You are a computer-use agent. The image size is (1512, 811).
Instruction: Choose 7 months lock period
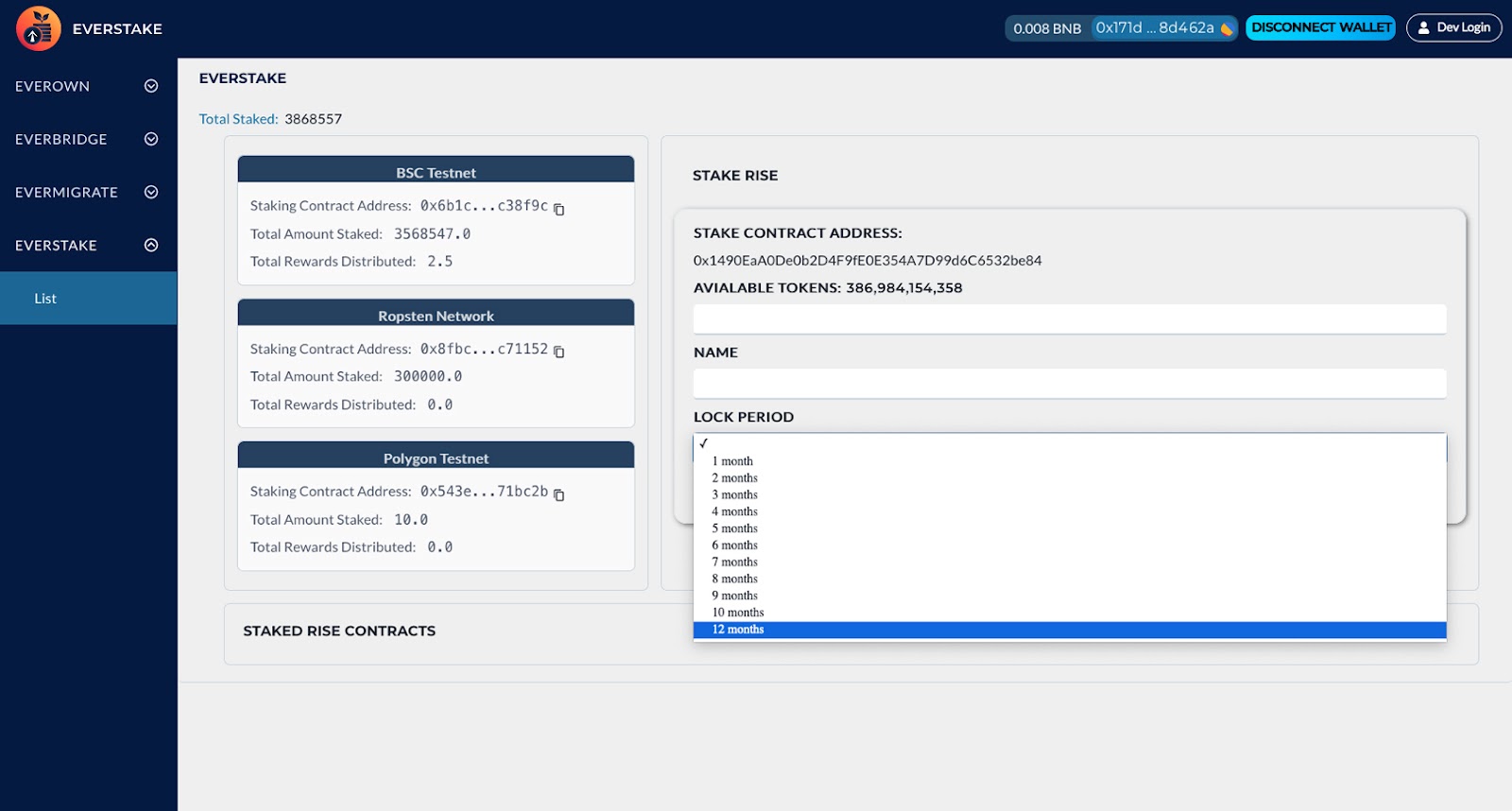point(1070,562)
